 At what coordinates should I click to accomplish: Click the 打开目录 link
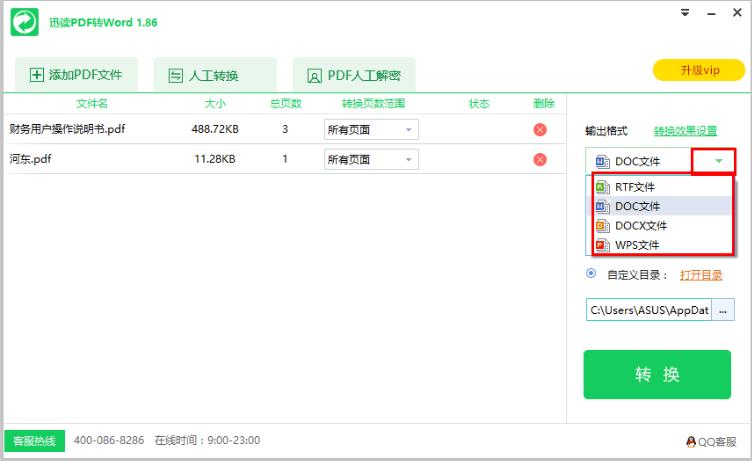pos(701,275)
